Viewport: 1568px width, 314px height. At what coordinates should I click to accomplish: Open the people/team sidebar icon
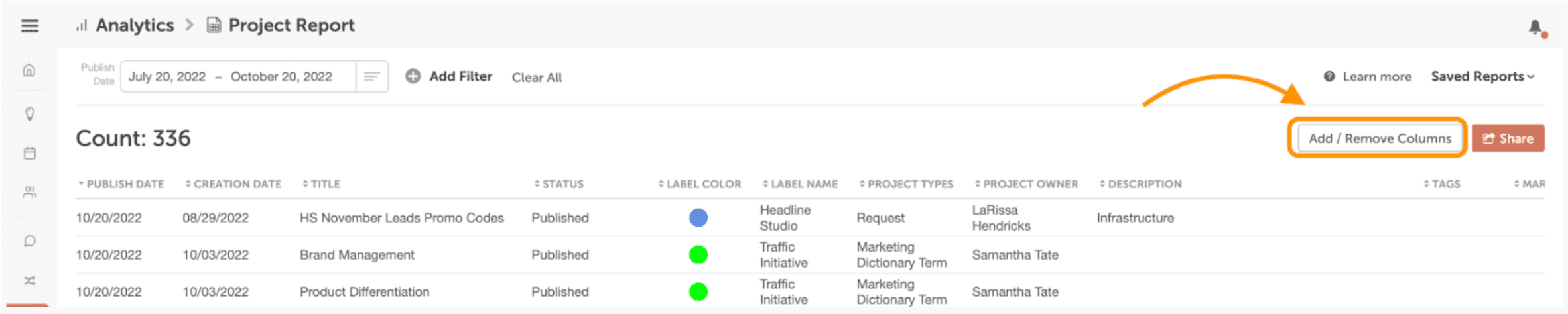tap(30, 192)
